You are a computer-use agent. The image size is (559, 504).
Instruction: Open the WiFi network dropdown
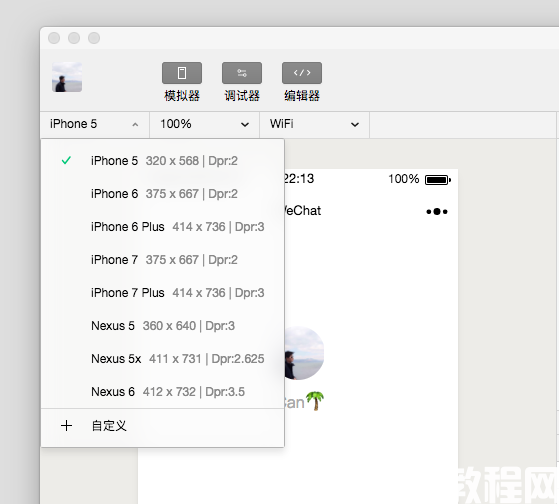314,124
